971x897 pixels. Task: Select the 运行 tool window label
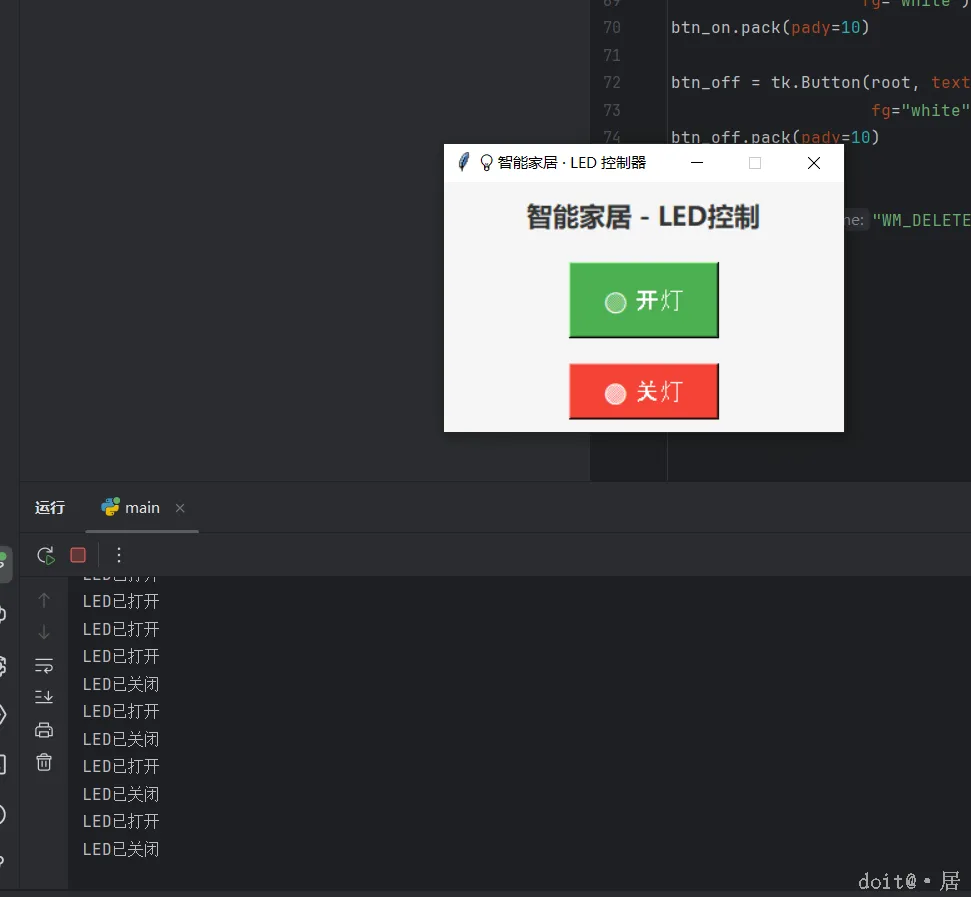[50, 507]
